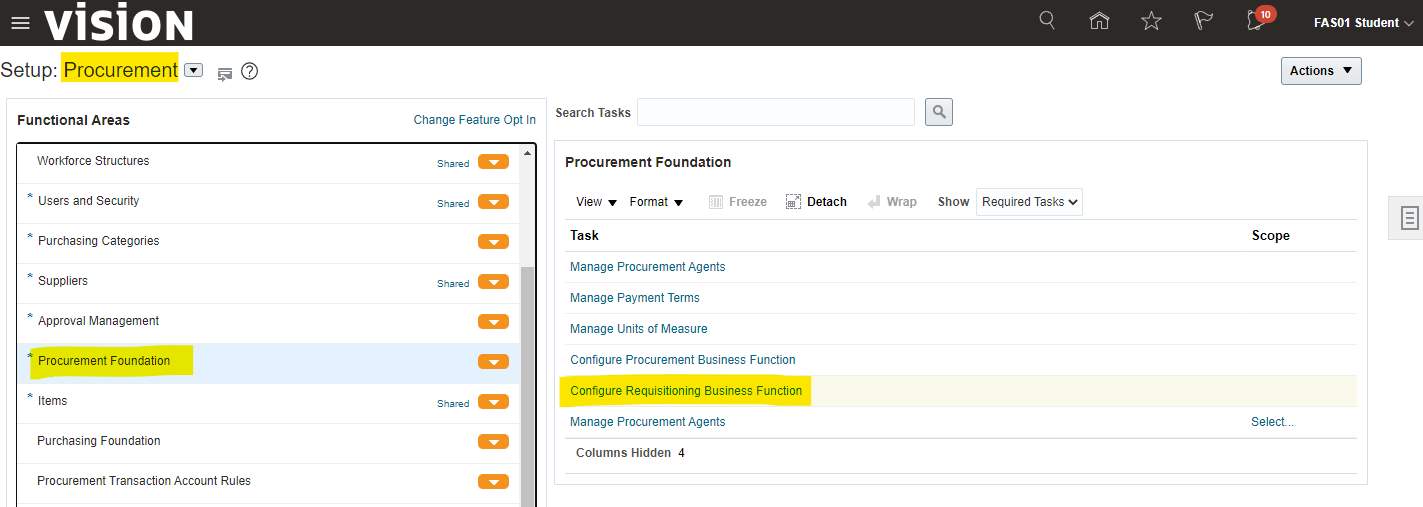Open Favorites star icon
The image size is (1423, 507).
[1151, 21]
